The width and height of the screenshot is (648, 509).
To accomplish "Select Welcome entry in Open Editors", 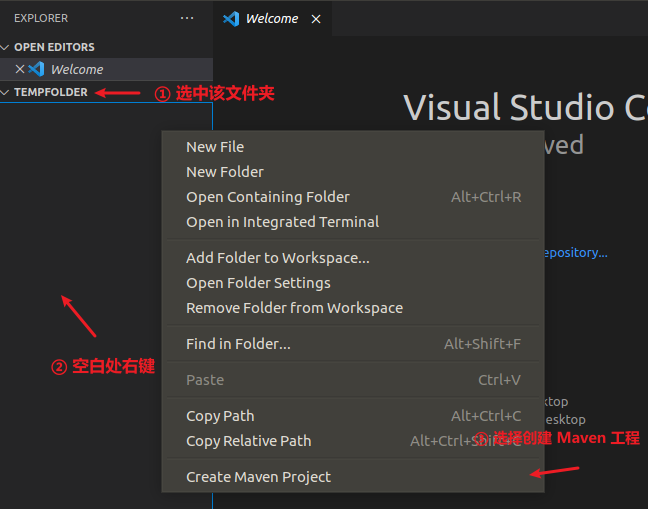I will pyautogui.click(x=107, y=69).
